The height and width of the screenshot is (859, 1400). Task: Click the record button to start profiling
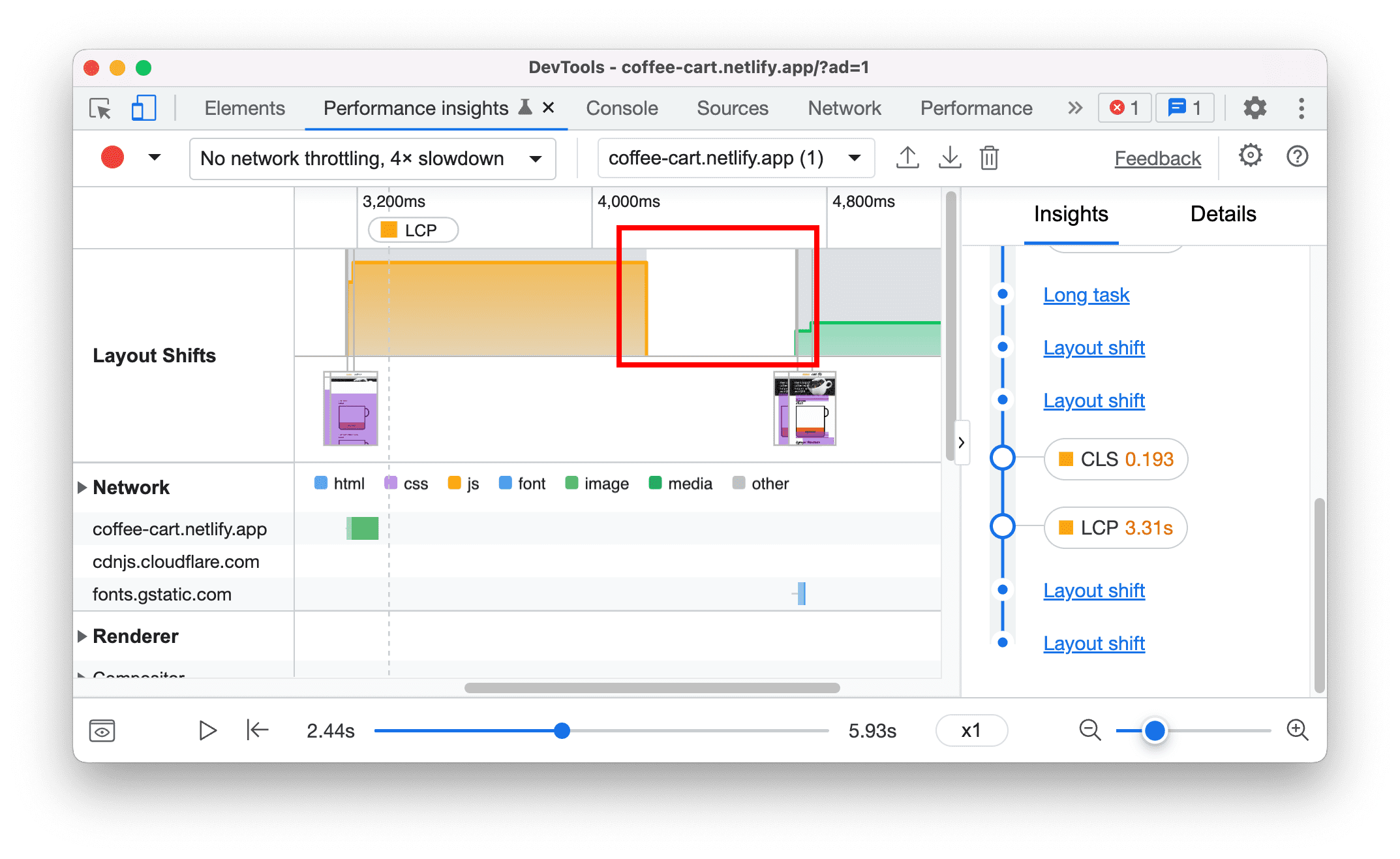(112, 157)
